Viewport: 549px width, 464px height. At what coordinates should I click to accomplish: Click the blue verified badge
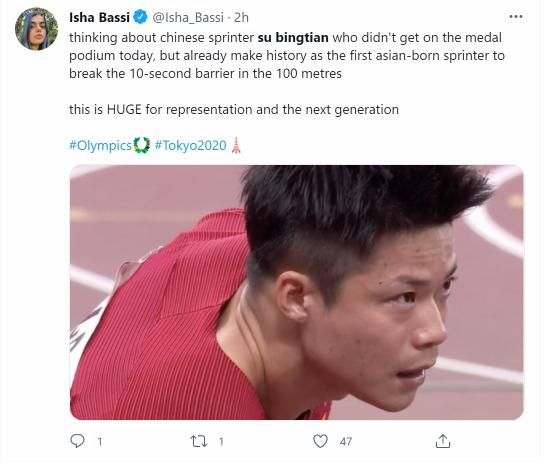[140, 17]
